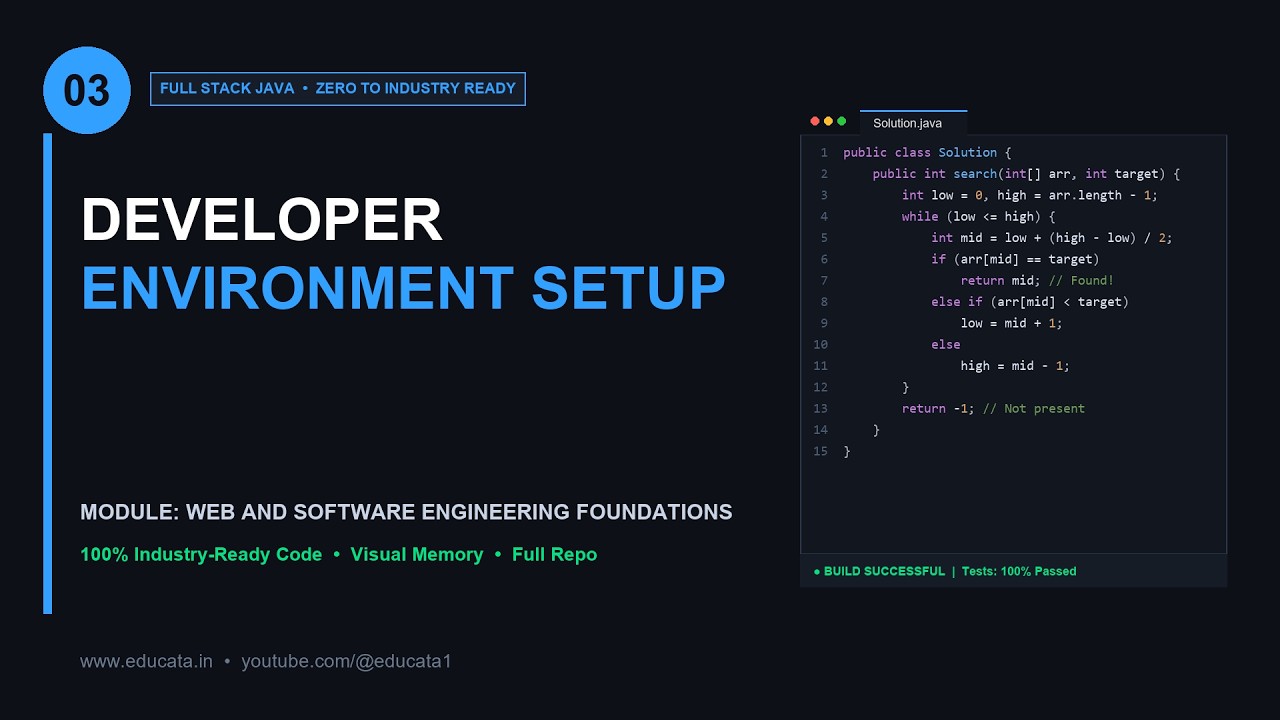The height and width of the screenshot is (720, 1280).
Task: Click the 'return mid; // Found!' line
Action: click(1037, 280)
